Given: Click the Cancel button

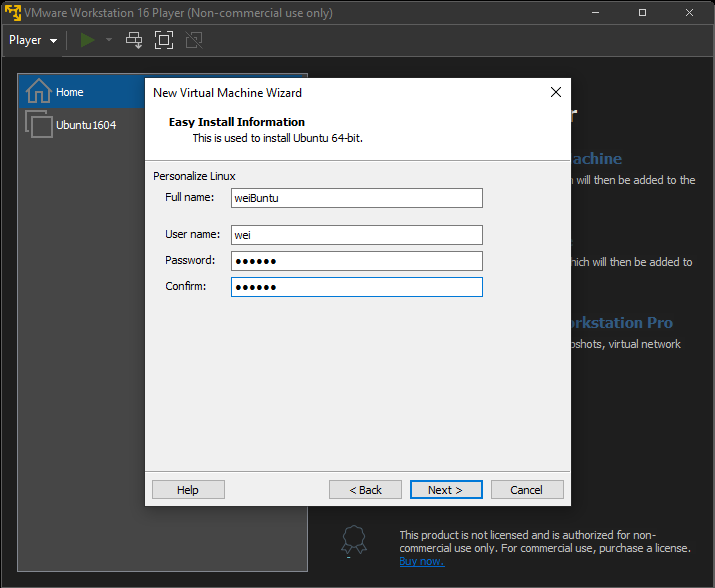Looking at the screenshot, I should pyautogui.click(x=527, y=489).
